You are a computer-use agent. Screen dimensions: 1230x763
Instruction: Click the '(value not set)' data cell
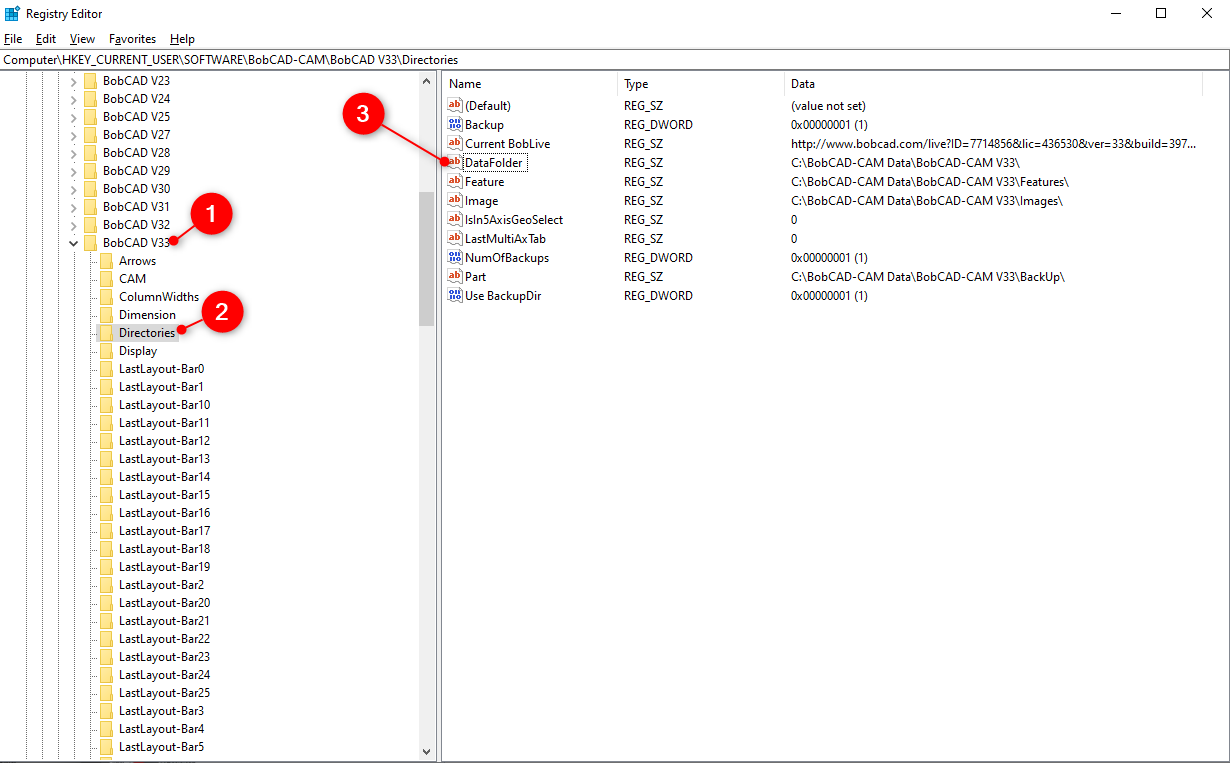pyautogui.click(x=828, y=105)
